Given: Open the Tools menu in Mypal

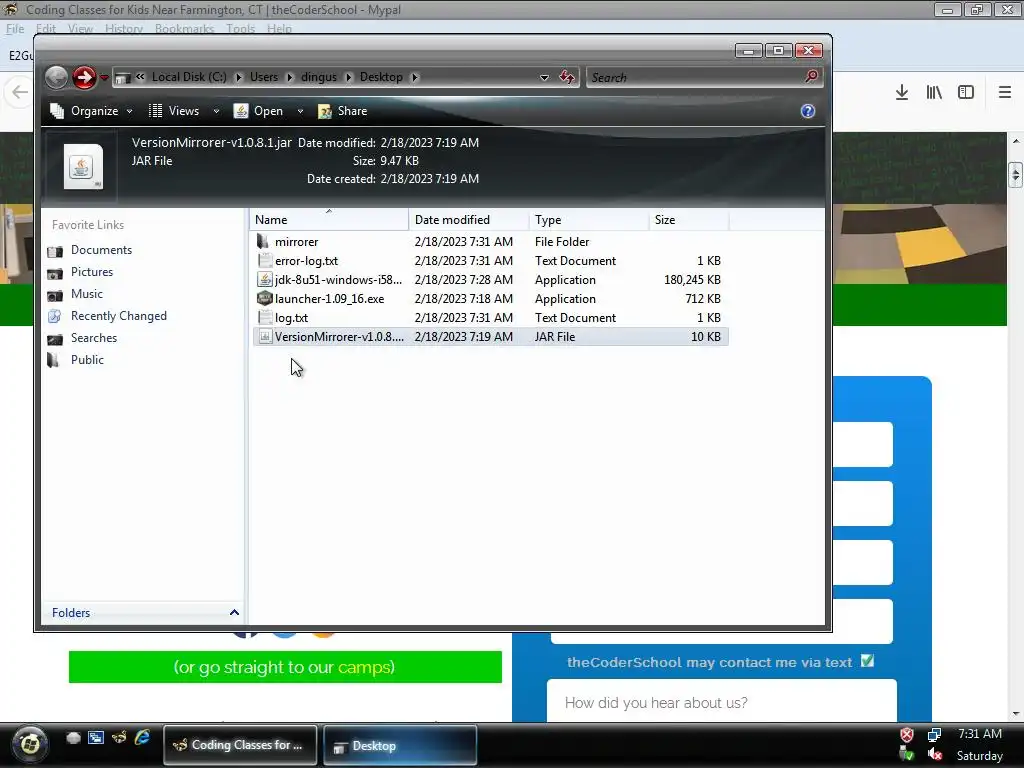Looking at the screenshot, I should click(x=240, y=29).
